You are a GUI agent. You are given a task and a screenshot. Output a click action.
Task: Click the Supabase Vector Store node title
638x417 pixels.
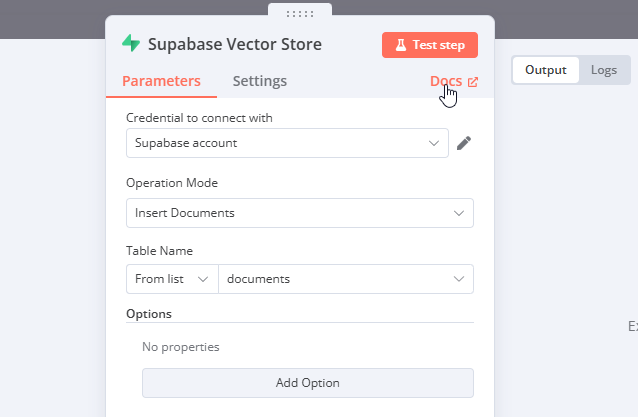coord(234,44)
